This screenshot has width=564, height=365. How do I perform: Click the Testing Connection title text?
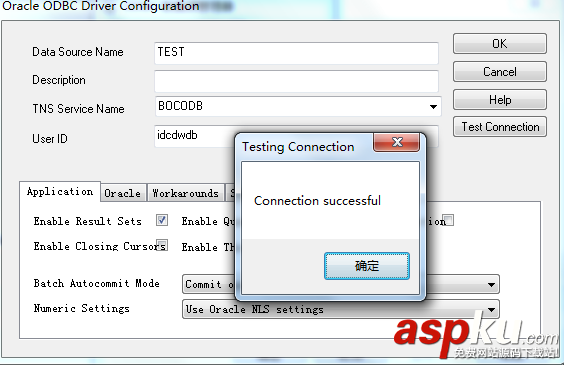(x=298, y=147)
